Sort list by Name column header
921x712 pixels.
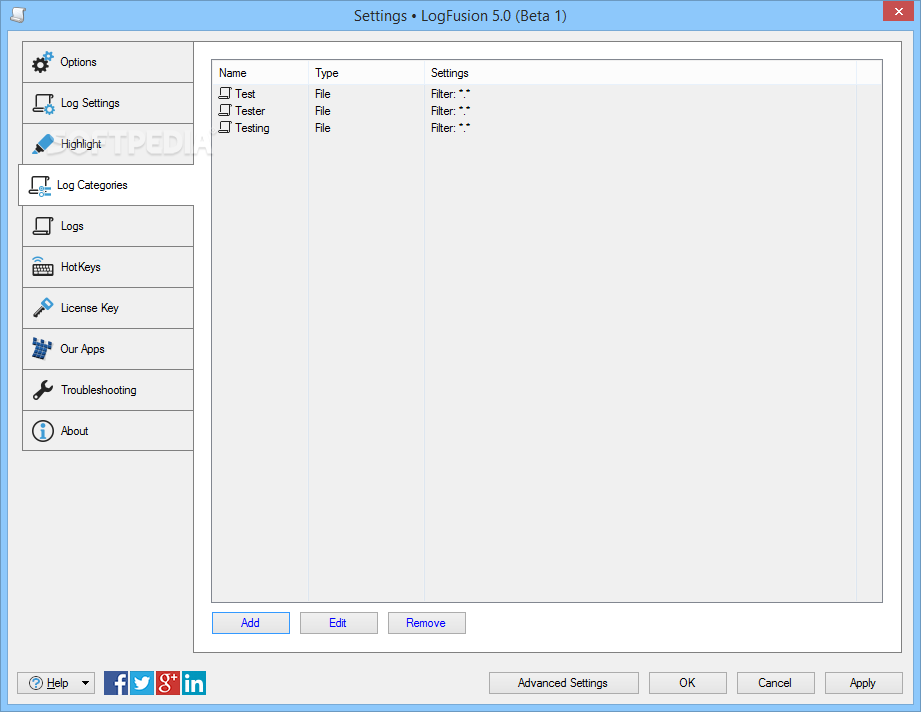coord(260,73)
